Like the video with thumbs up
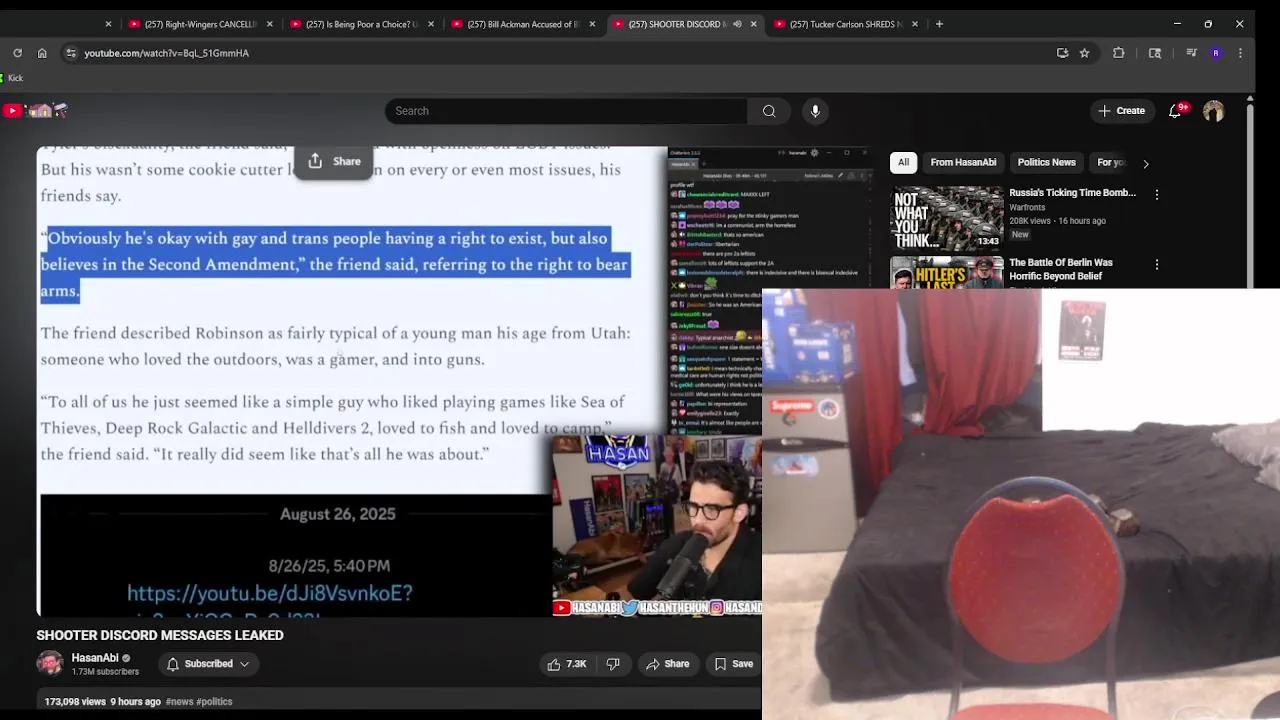 tap(566, 664)
